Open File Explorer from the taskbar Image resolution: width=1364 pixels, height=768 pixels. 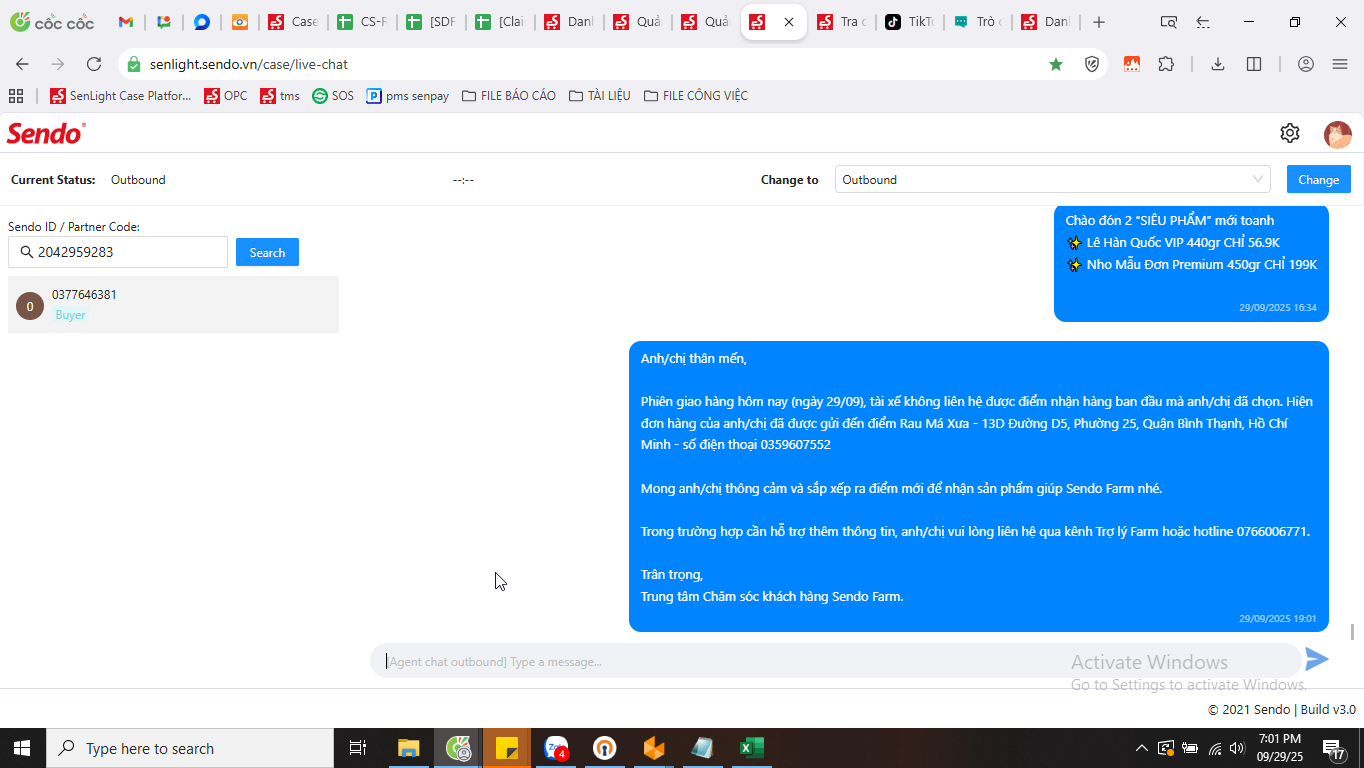(408, 748)
